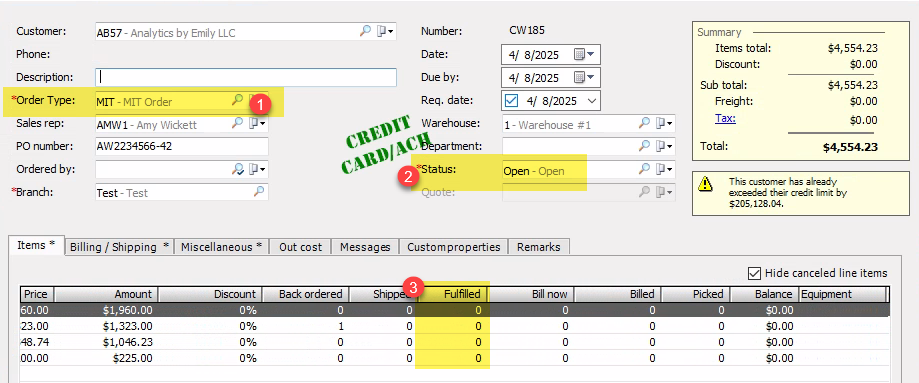Search Warehouse with the magnifier icon

(644, 123)
